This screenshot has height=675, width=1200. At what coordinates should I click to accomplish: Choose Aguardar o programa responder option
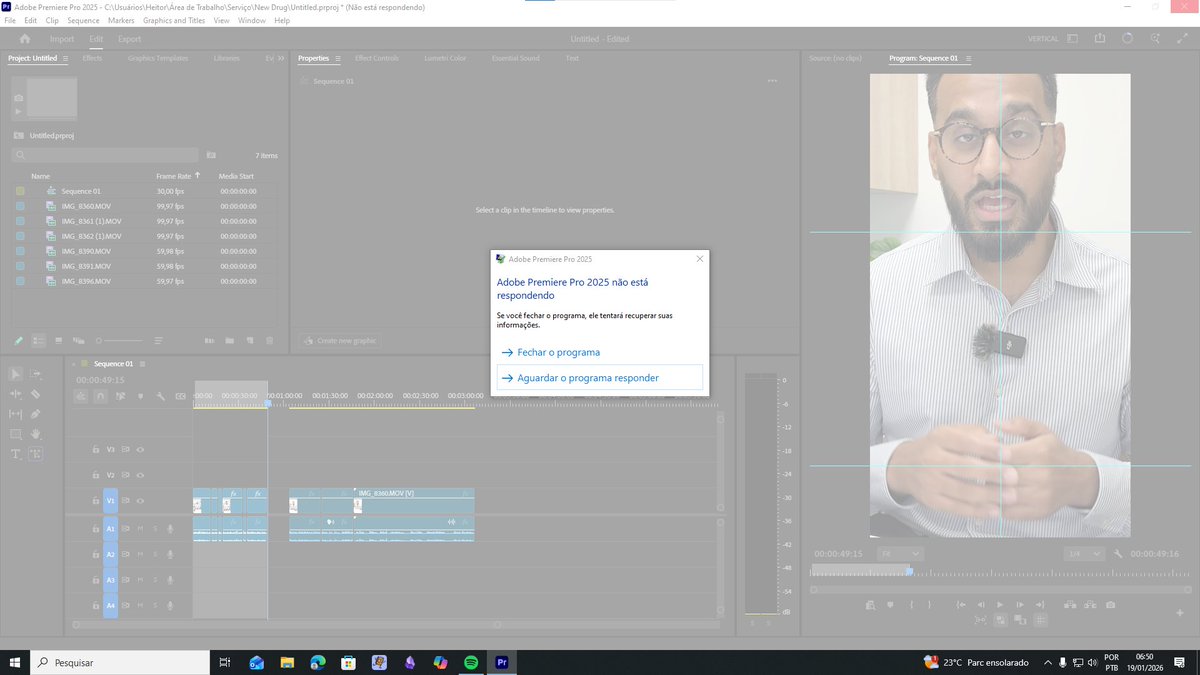click(x=600, y=378)
